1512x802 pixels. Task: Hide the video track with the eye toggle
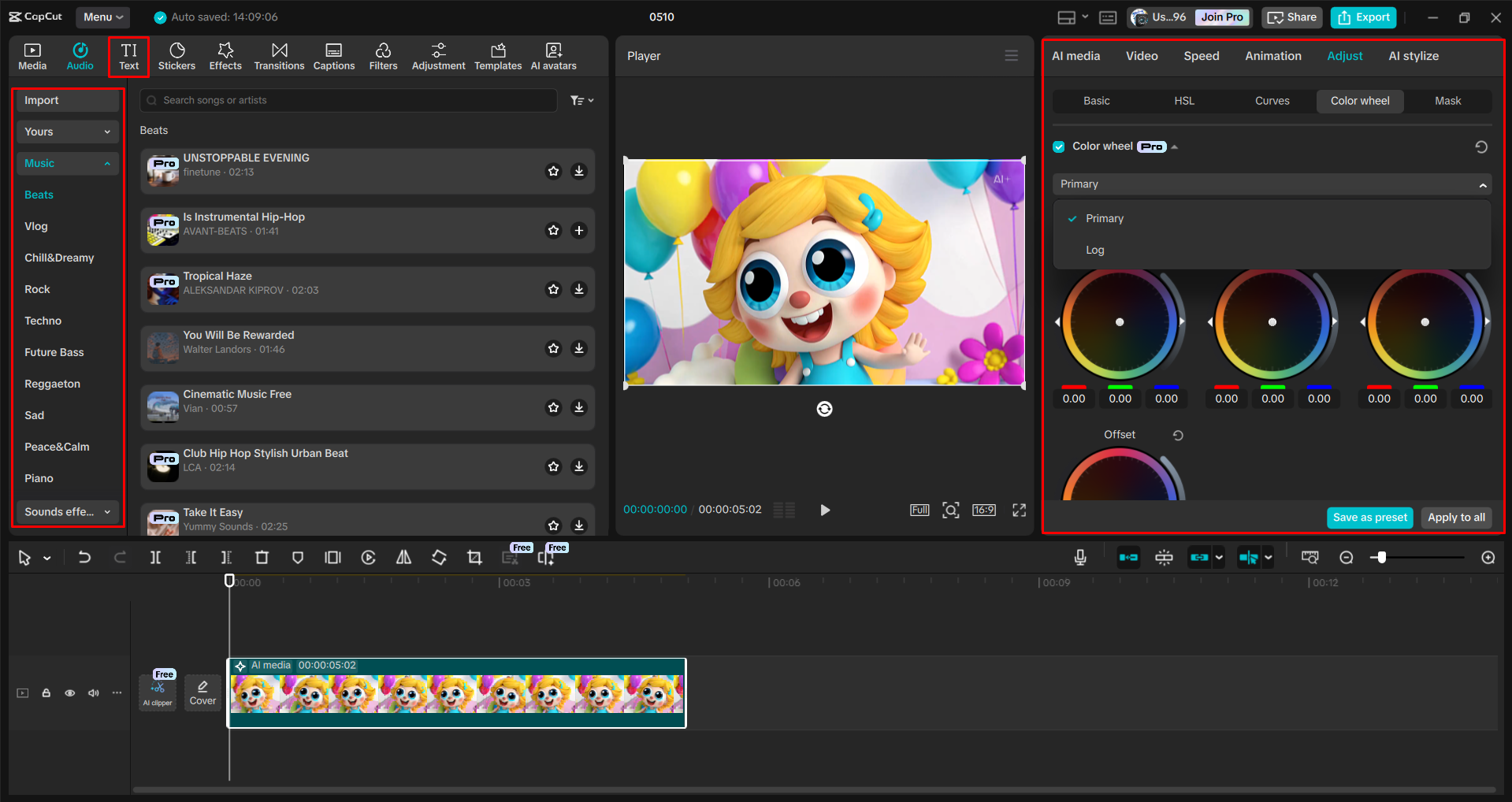tap(69, 692)
